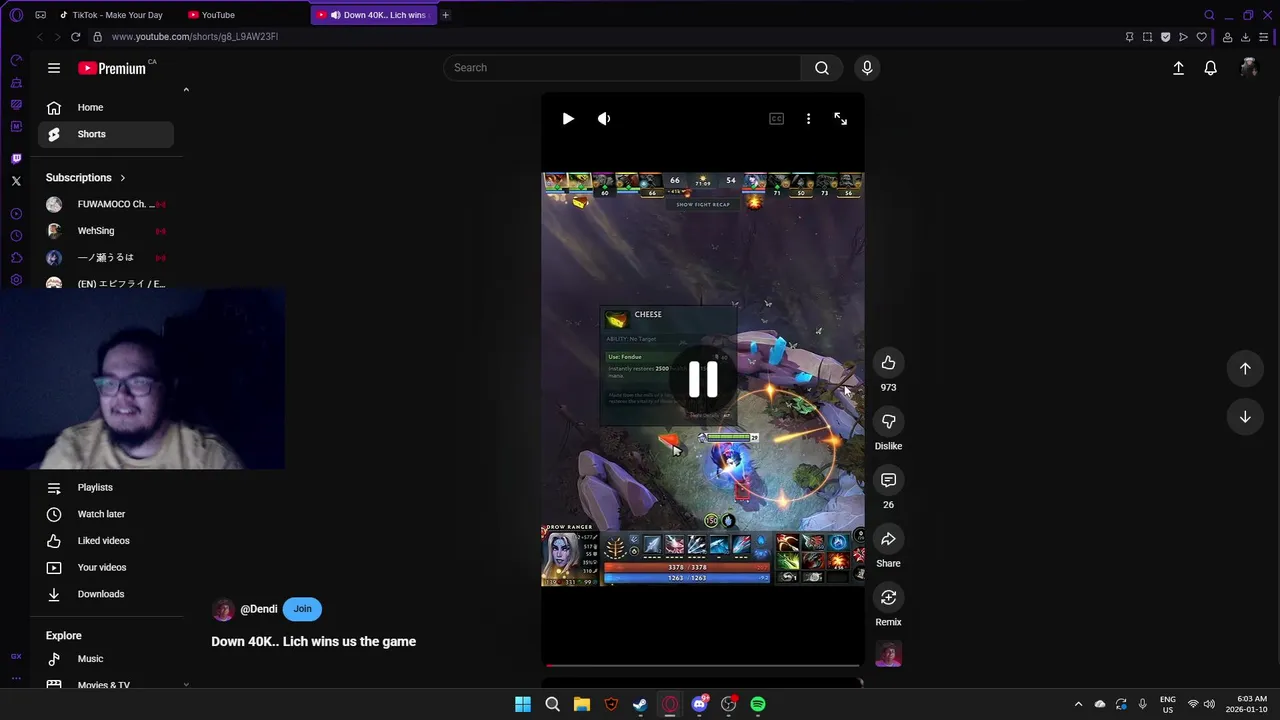
Task: Click the browser address bar URL
Action: coord(195,37)
